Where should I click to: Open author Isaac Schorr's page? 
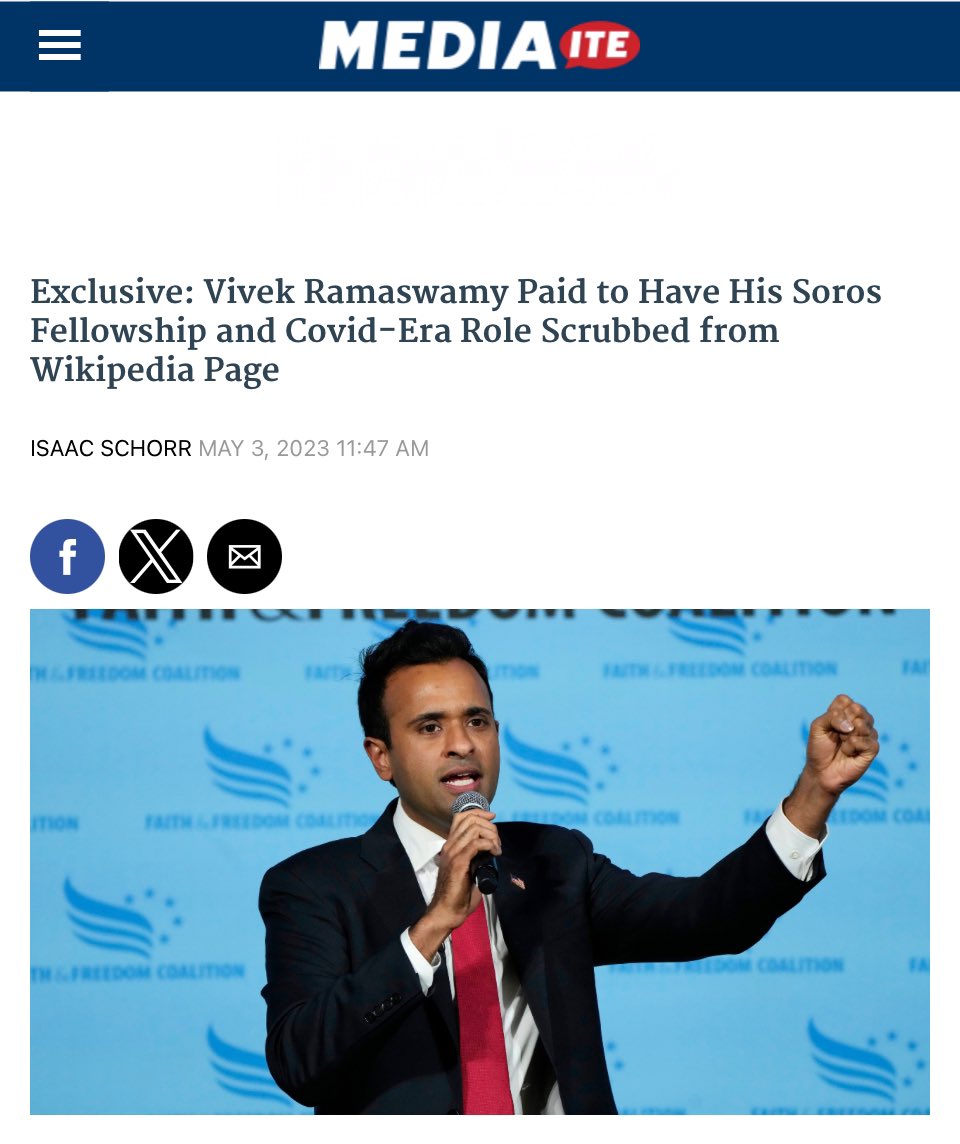click(x=110, y=448)
